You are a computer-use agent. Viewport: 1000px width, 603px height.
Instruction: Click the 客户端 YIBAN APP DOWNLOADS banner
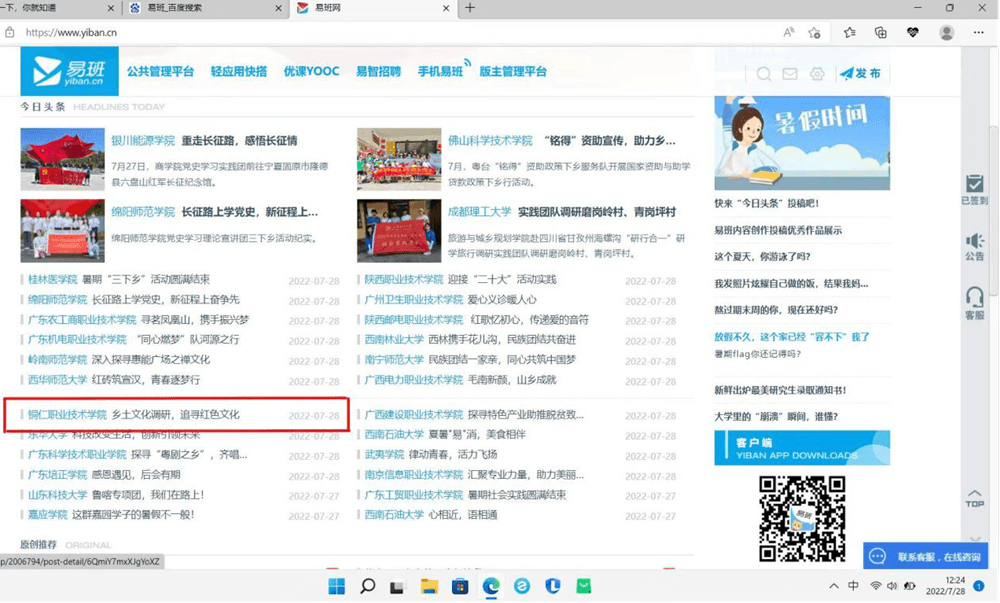click(802, 447)
